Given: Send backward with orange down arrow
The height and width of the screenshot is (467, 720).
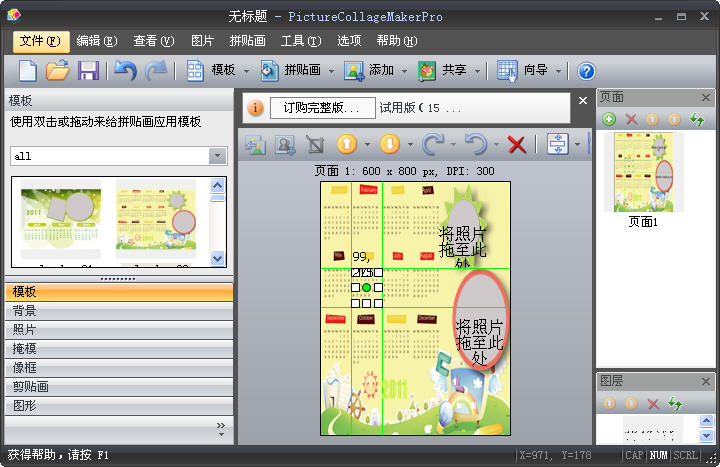Looking at the screenshot, I should coord(390,144).
